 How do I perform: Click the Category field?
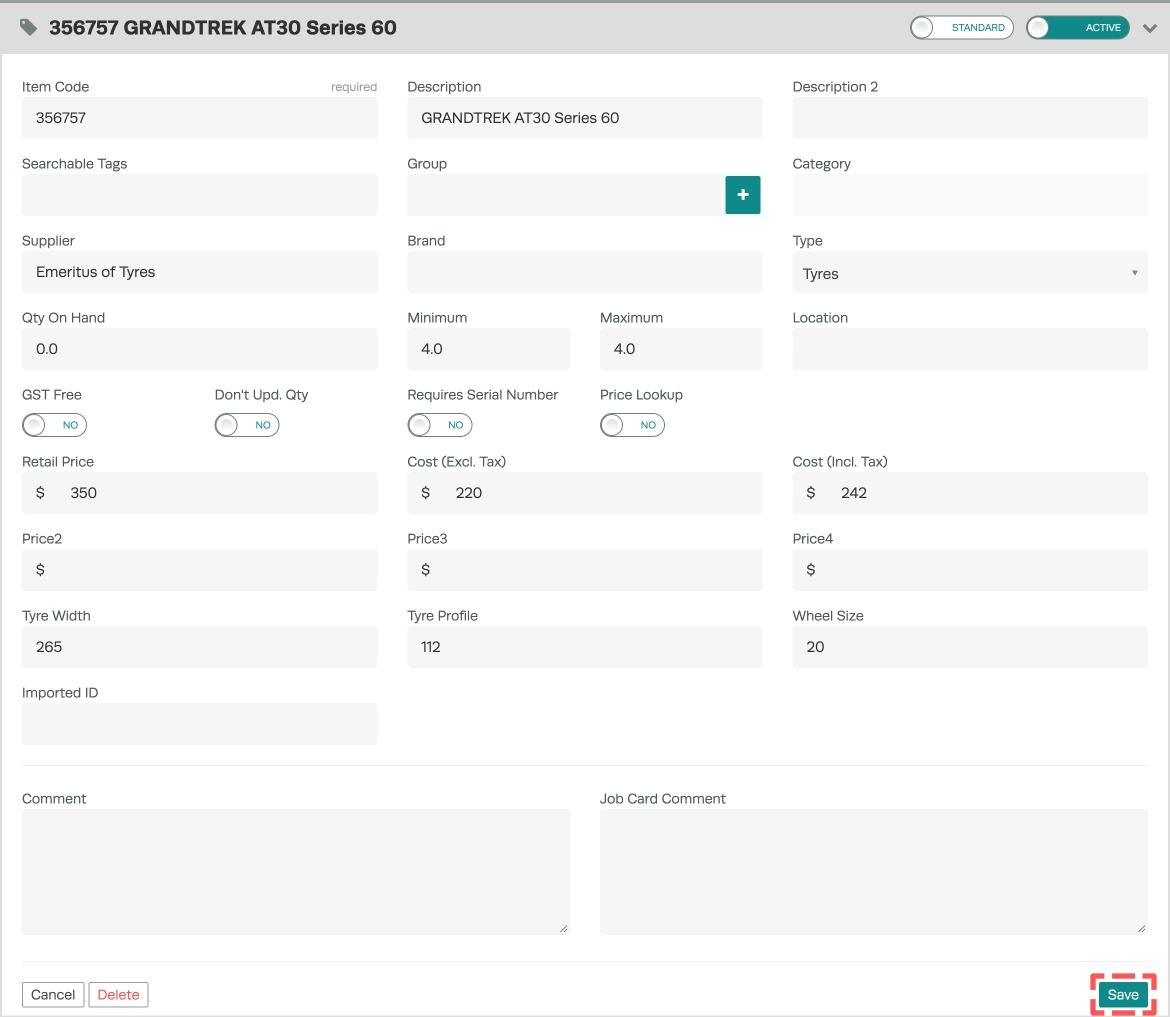pos(969,195)
